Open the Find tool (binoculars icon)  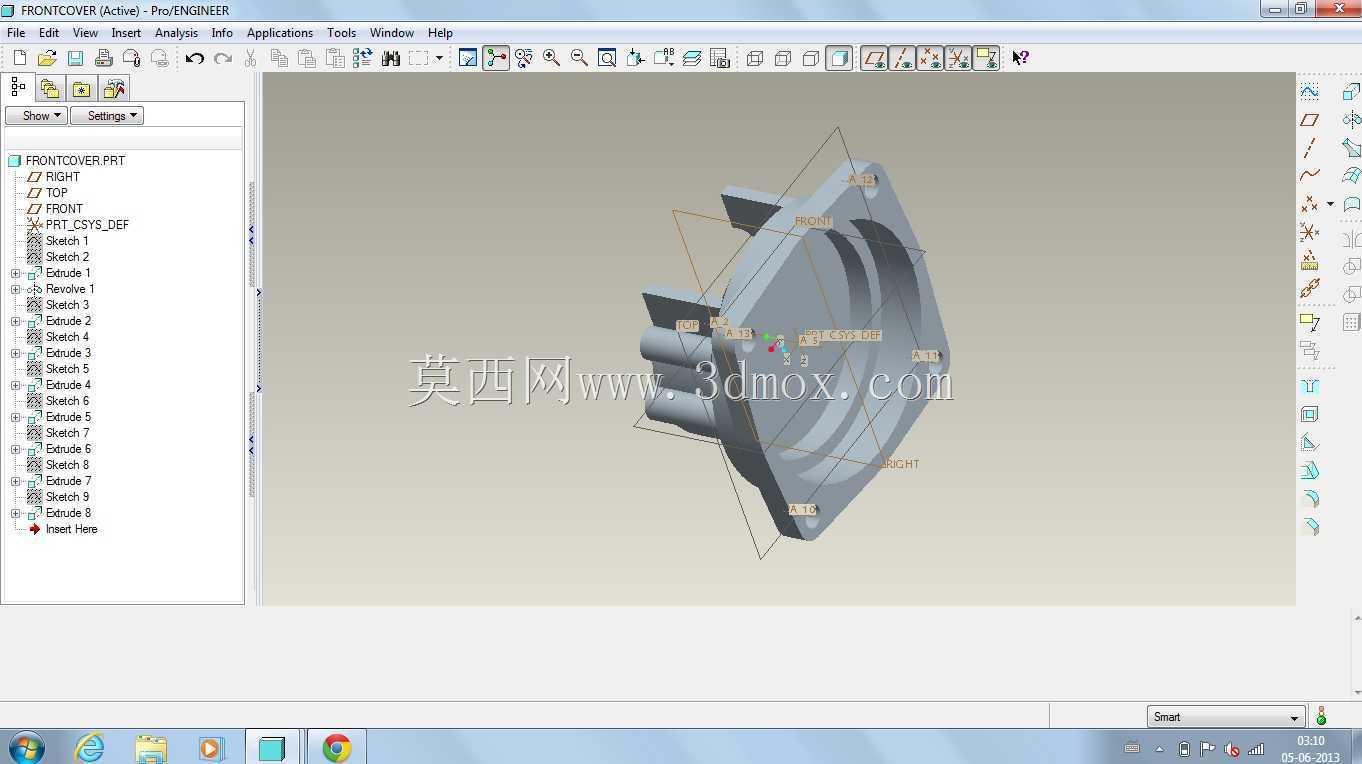click(391, 58)
